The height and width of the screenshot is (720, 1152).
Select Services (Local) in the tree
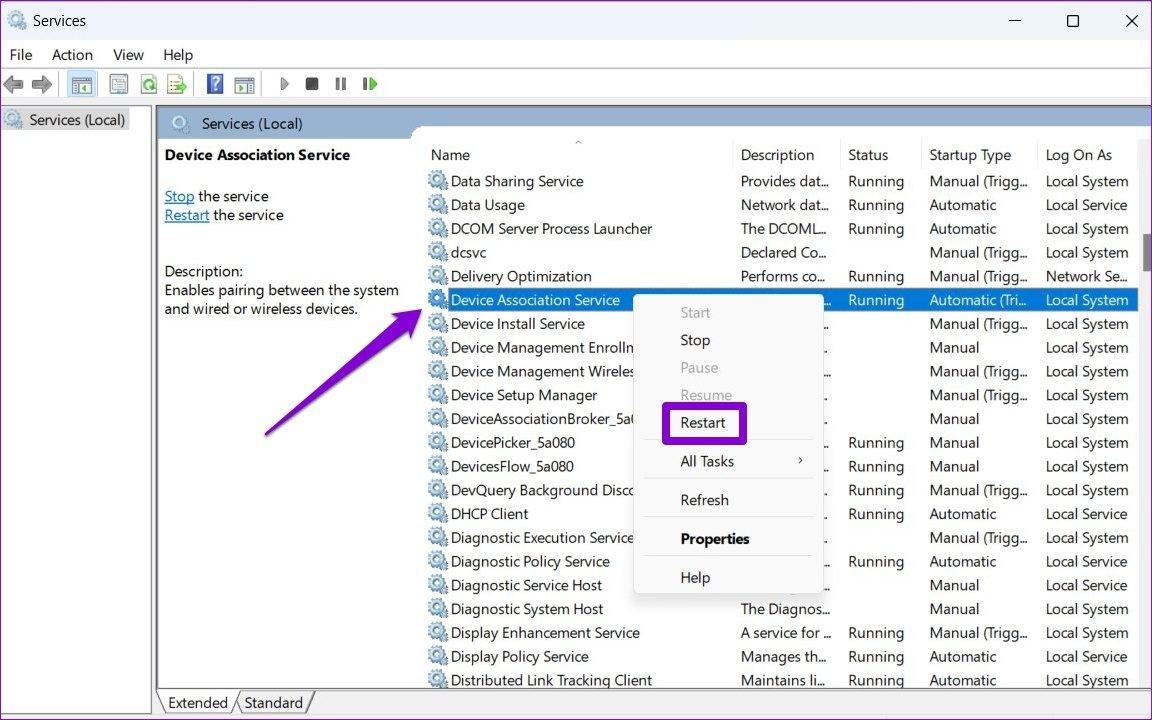click(77, 120)
